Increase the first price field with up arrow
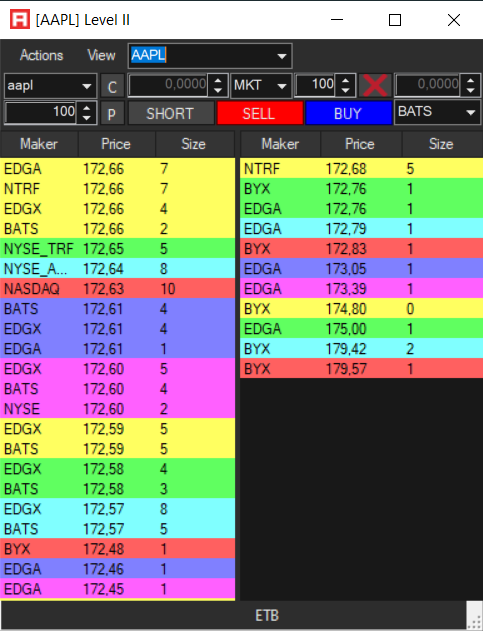 pyautogui.click(x=218, y=80)
